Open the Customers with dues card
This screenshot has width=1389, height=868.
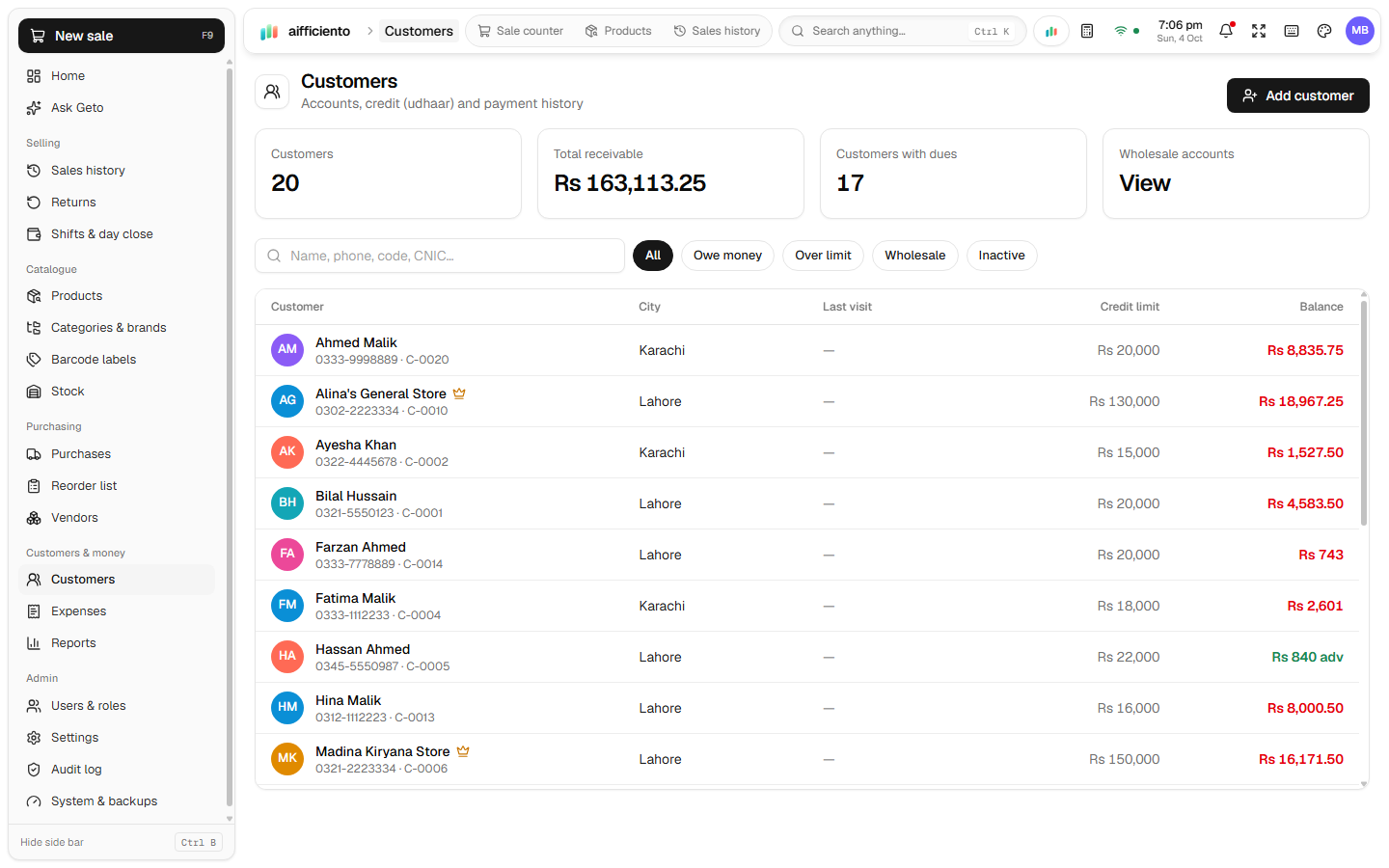(953, 174)
